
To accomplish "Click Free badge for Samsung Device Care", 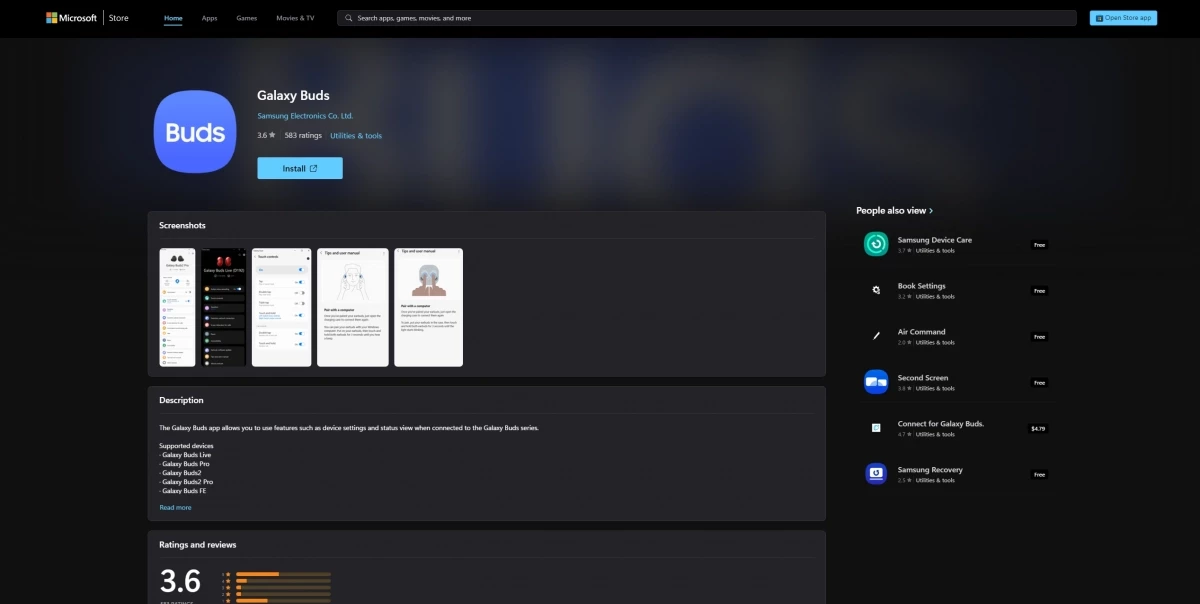I will [x=1040, y=245].
